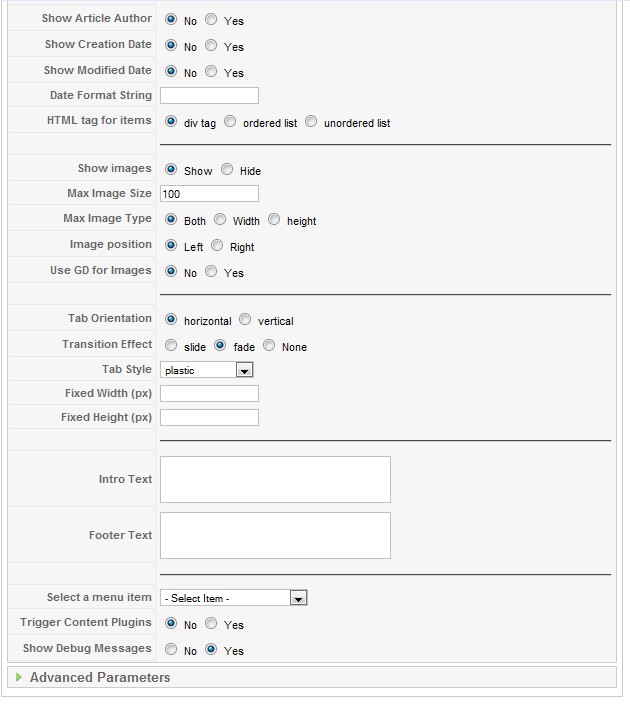Click inside the Intro Text area
This screenshot has width=630, height=712.
[275, 480]
